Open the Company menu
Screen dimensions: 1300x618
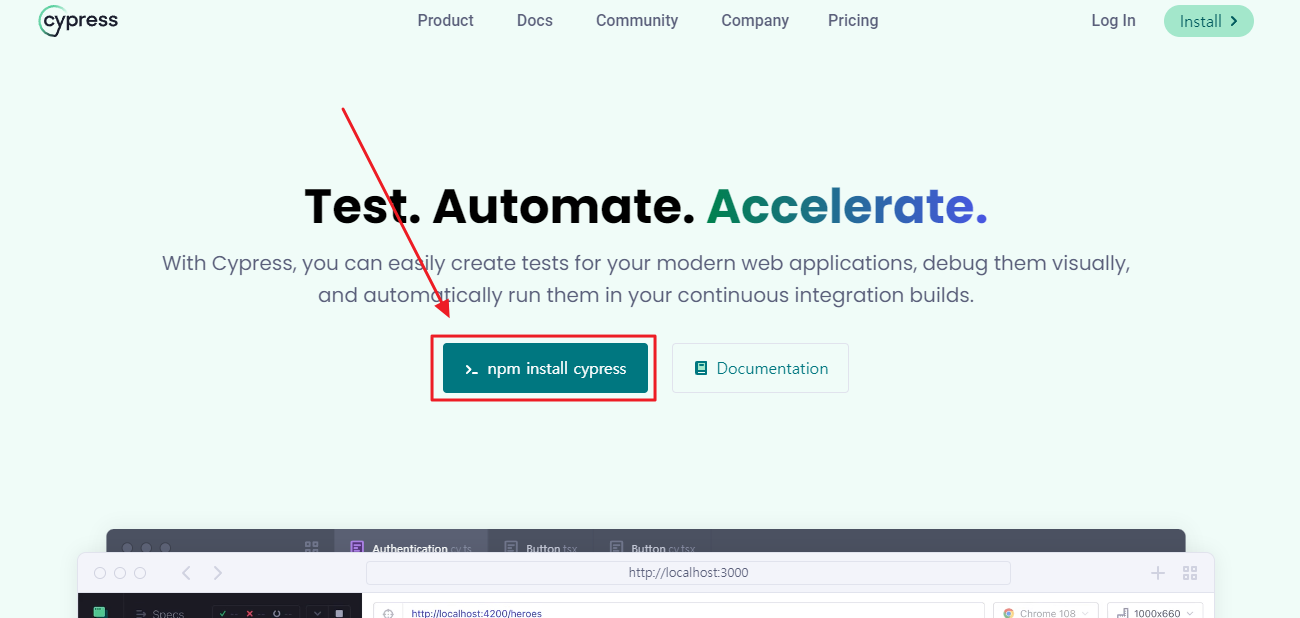tap(755, 20)
